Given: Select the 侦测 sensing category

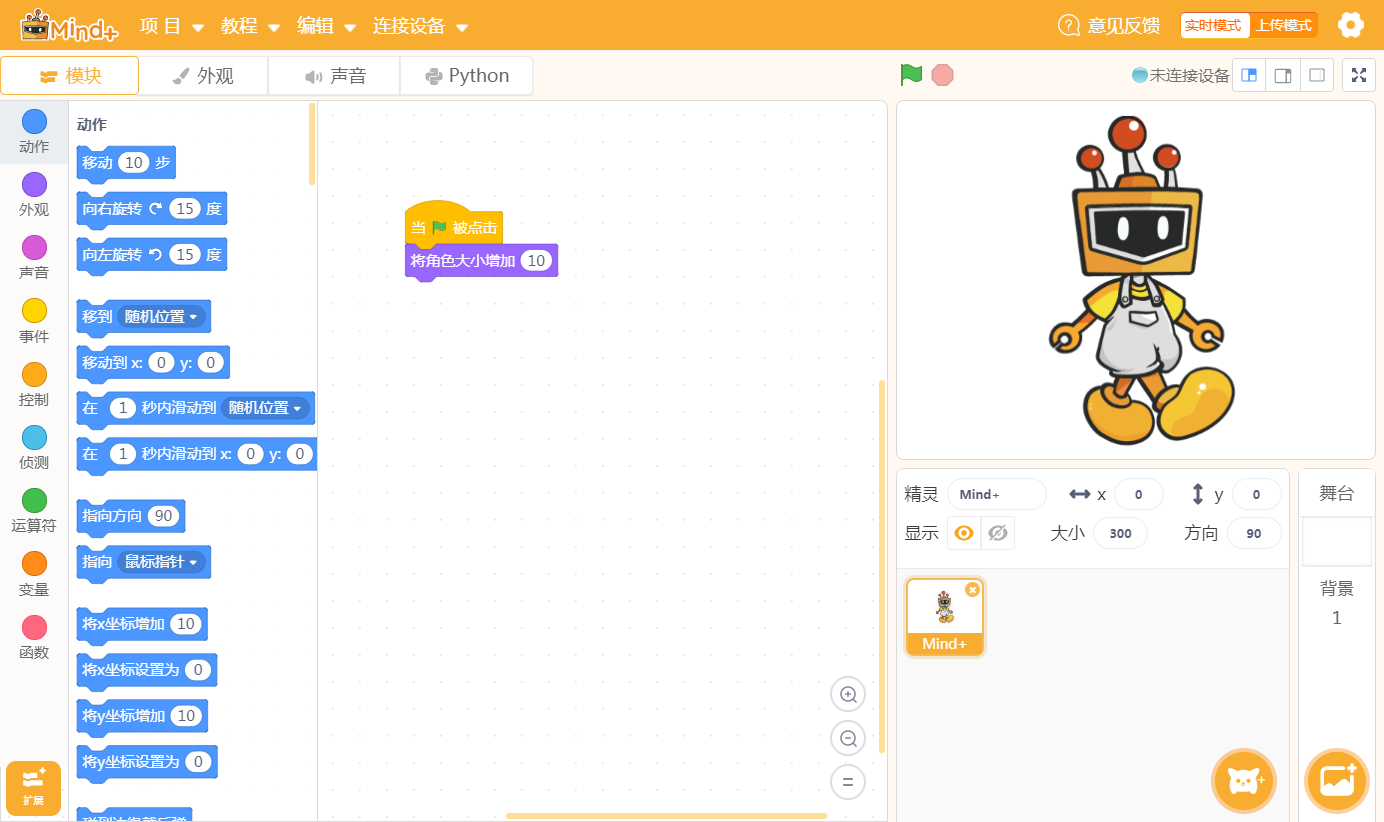Looking at the screenshot, I should [x=34, y=448].
